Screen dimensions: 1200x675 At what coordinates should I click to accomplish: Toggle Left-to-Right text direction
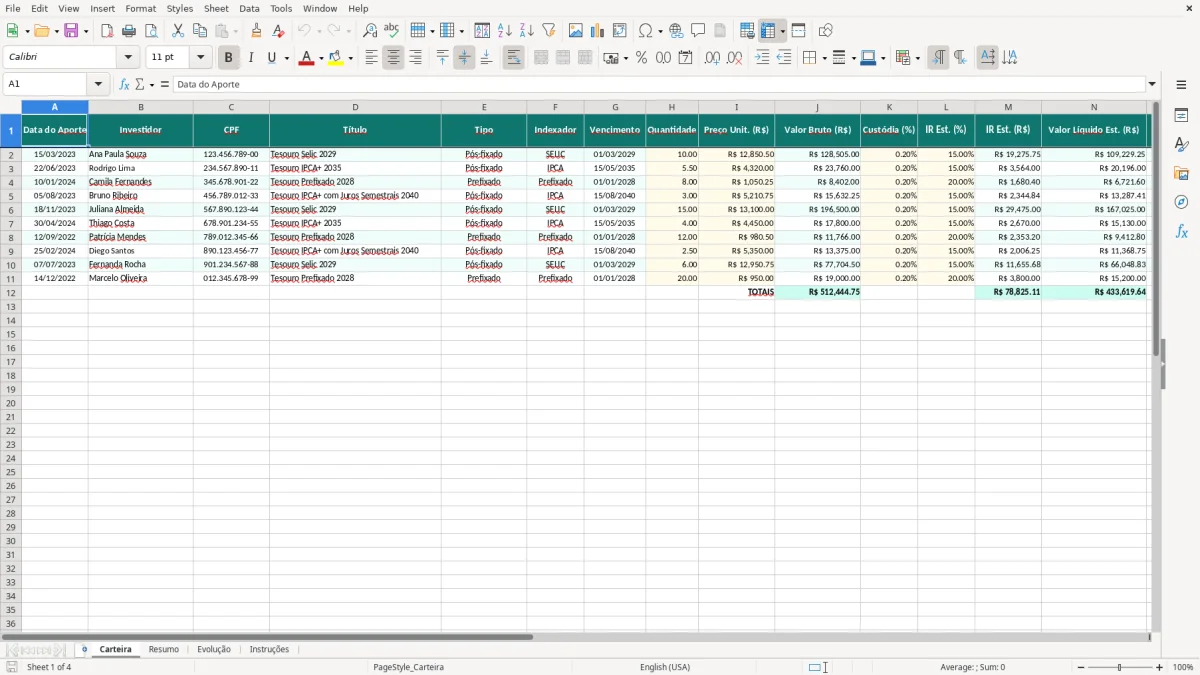938,58
